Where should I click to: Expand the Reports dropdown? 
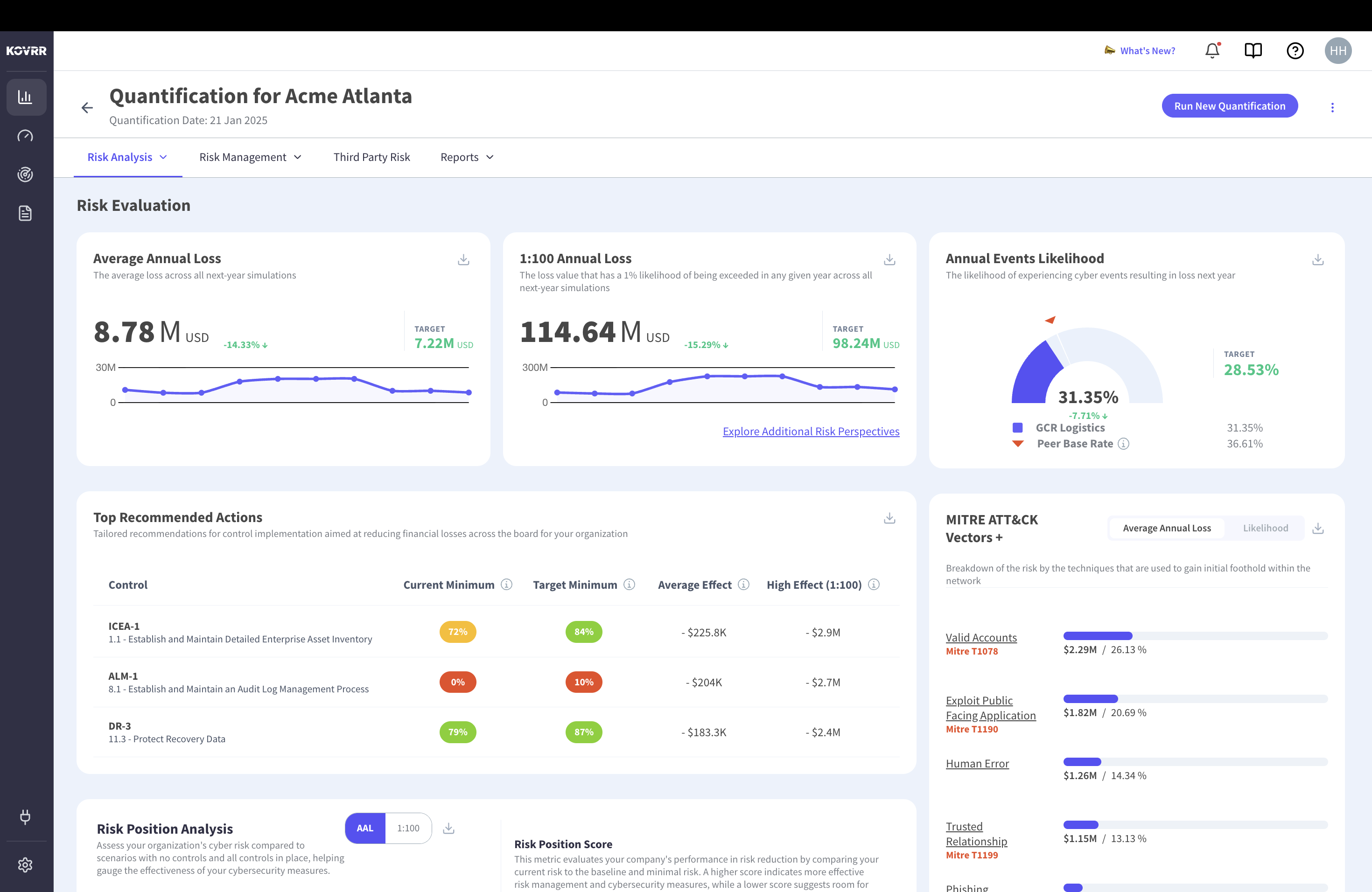[x=468, y=157]
